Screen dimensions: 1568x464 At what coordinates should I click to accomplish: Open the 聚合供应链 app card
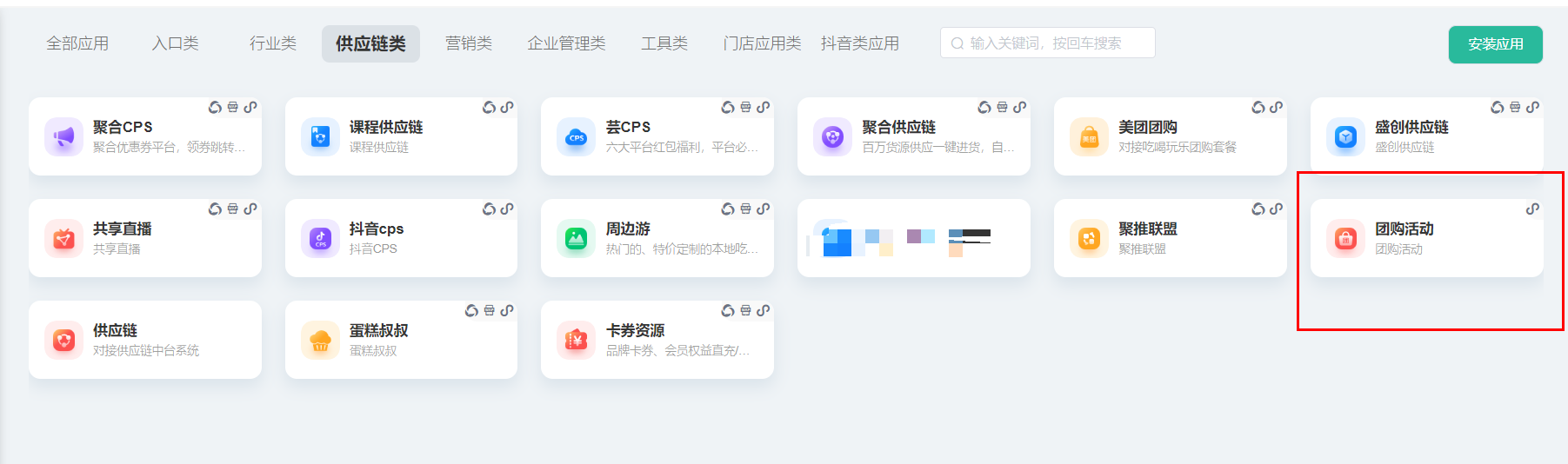pos(914,136)
